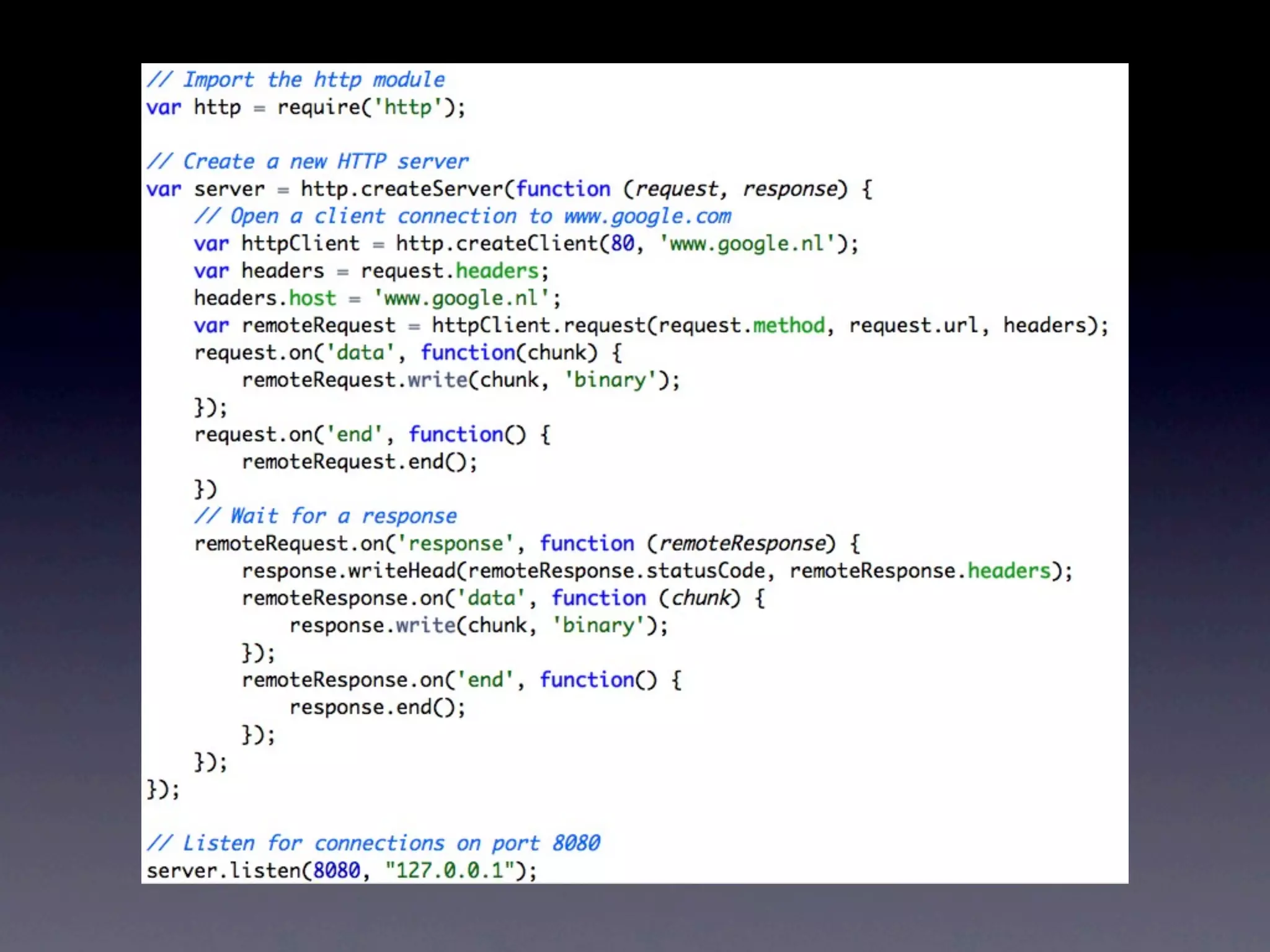Click the italic response parameter name
The width and height of the screenshot is (1270, 952).
tap(790, 189)
